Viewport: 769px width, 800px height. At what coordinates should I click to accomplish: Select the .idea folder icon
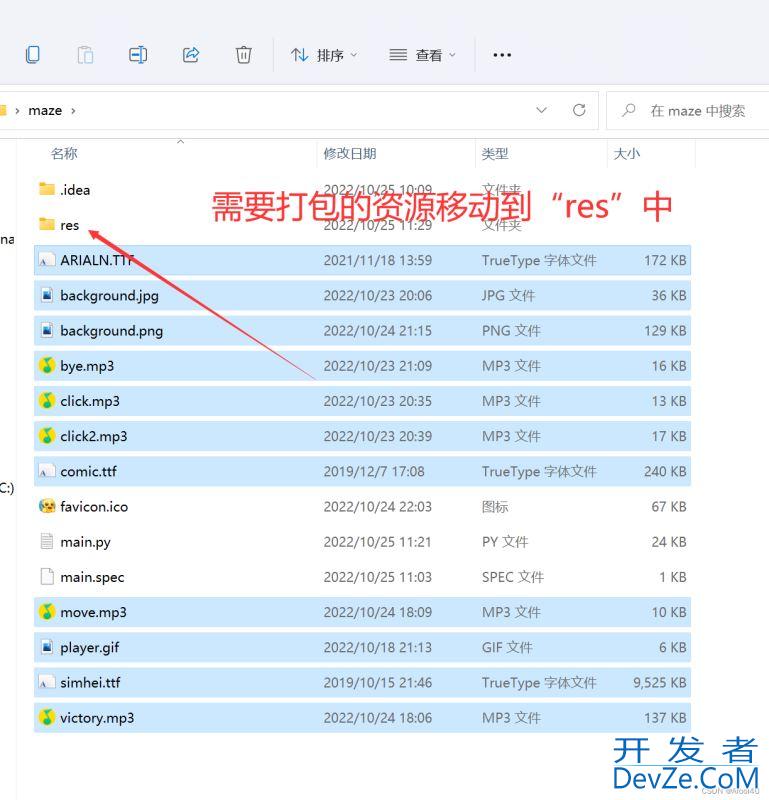click(47, 189)
